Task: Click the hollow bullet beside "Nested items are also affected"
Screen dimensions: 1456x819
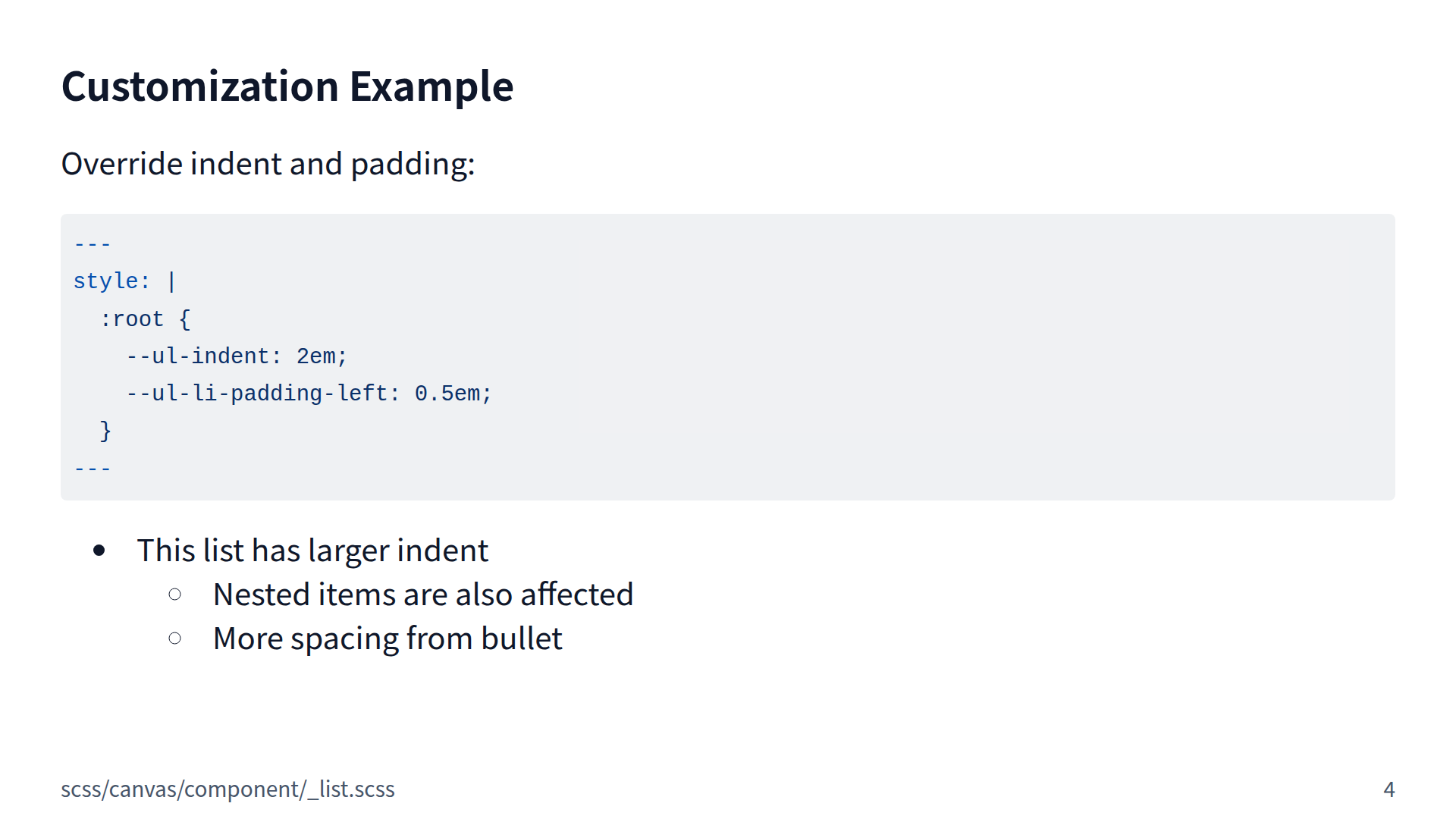Action: click(175, 595)
